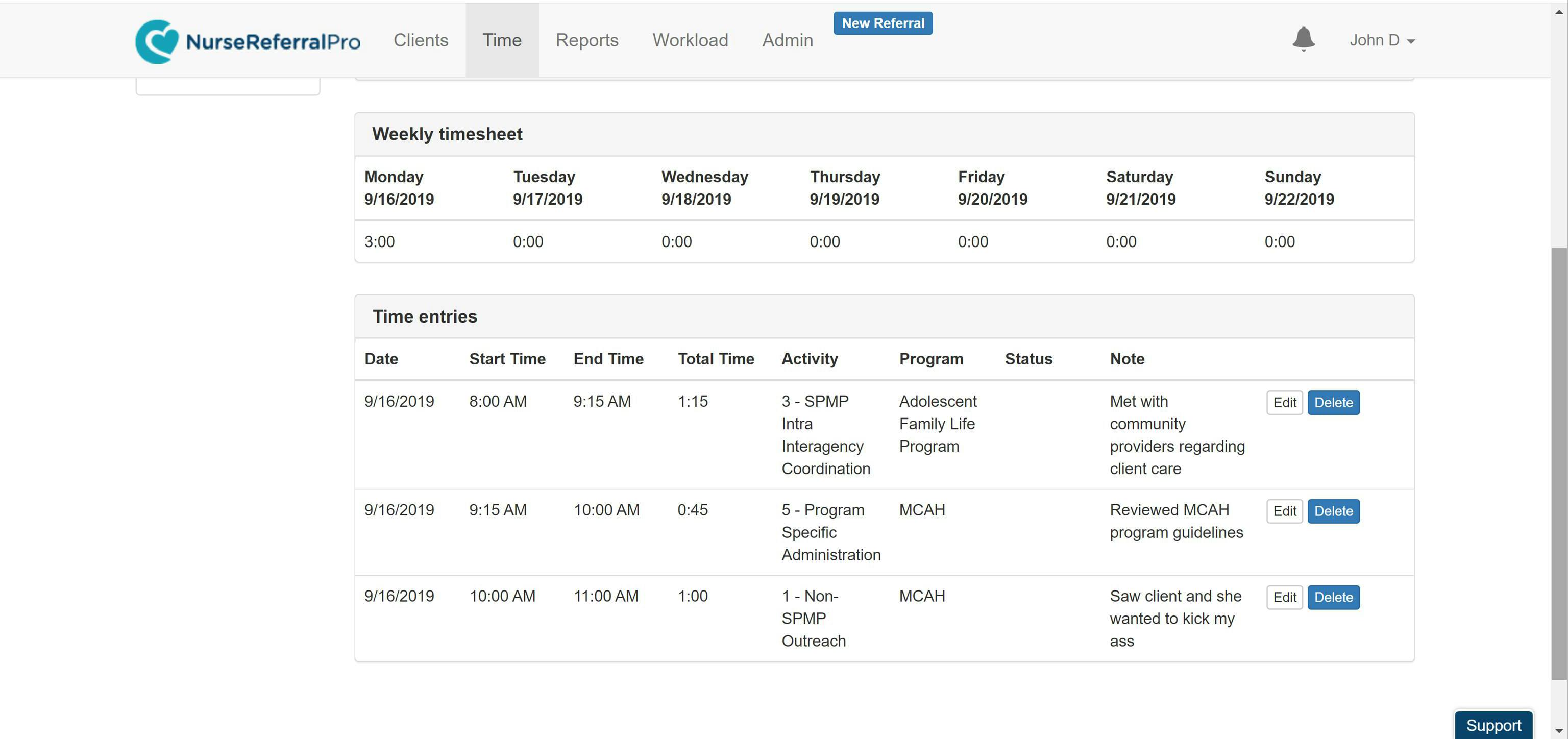The image size is (1568, 739).
Task: Click the NurseReferralPro heart logo
Action: (x=157, y=41)
